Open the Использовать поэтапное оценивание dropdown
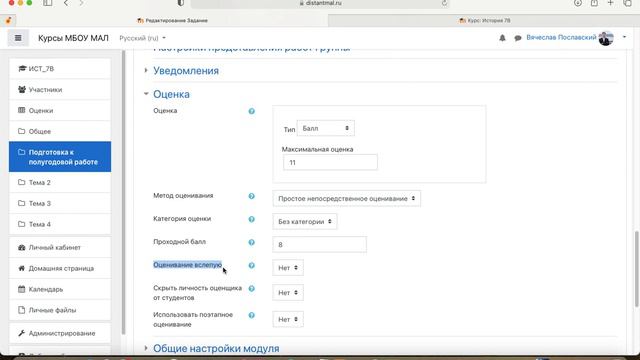The width and height of the screenshot is (640, 360). click(288, 319)
